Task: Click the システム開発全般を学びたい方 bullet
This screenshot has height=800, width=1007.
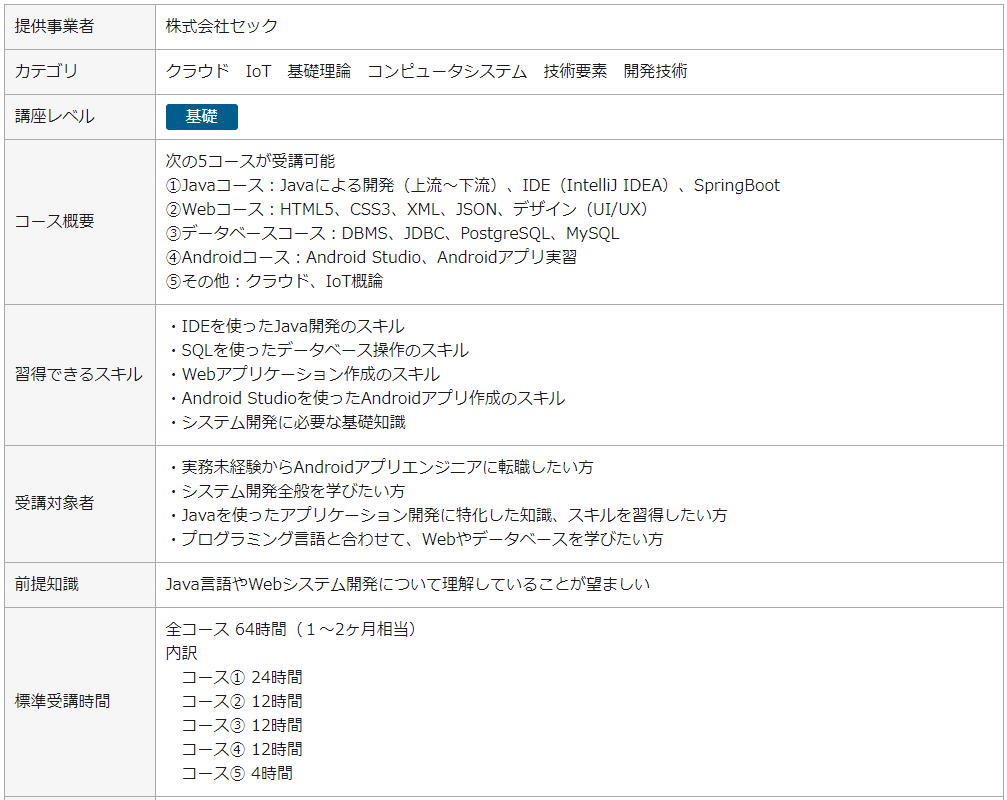Action: coord(286,491)
